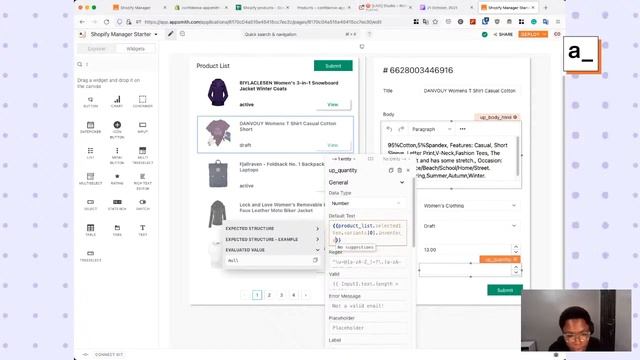Open the Women's Clothing dropdown
Screen dimensions: 640x360
pyautogui.click(x=470, y=206)
